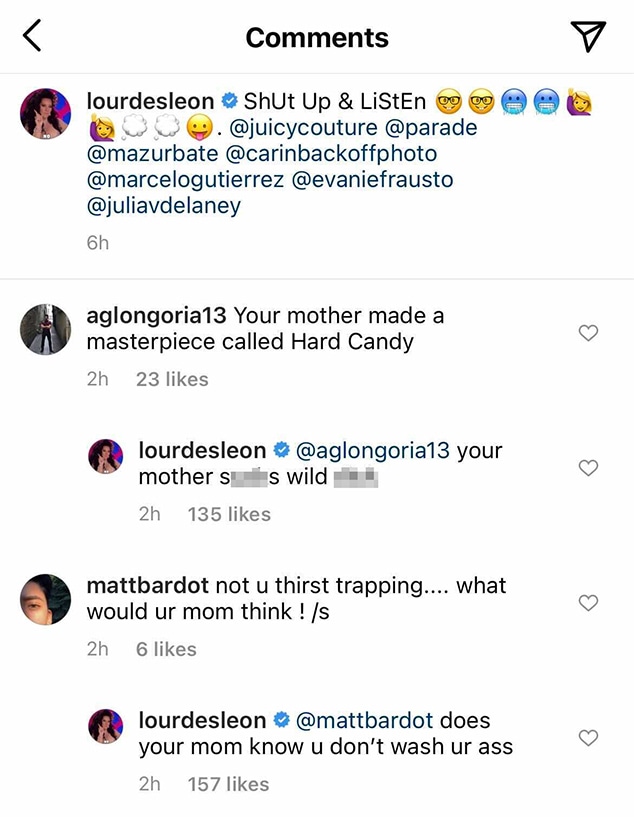634x817 pixels.
Task: Open mattbardot's profile picture
Action: [x=44, y=601]
